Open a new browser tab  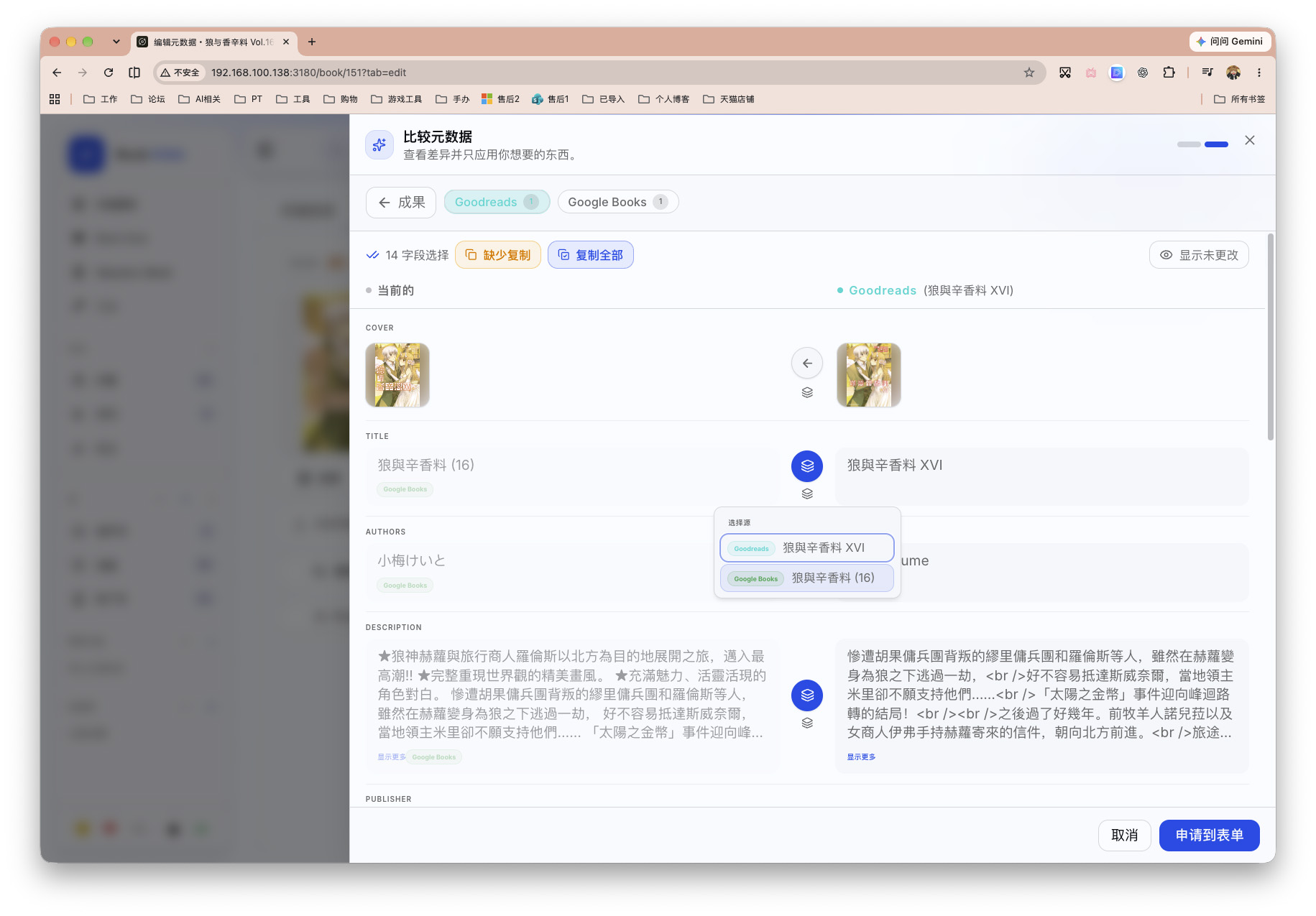[x=312, y=42]
